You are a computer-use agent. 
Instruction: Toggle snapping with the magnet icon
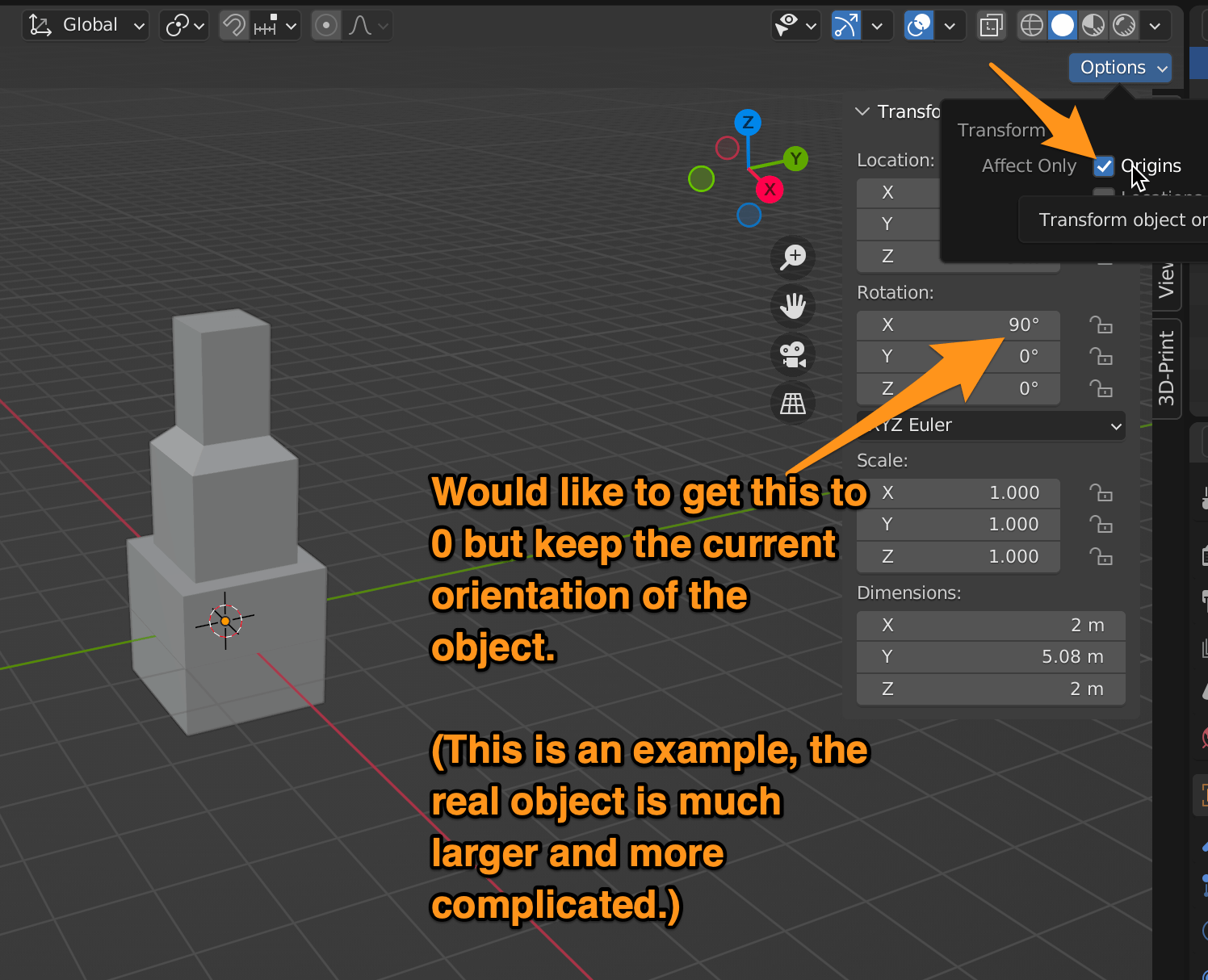pos(233,25)
